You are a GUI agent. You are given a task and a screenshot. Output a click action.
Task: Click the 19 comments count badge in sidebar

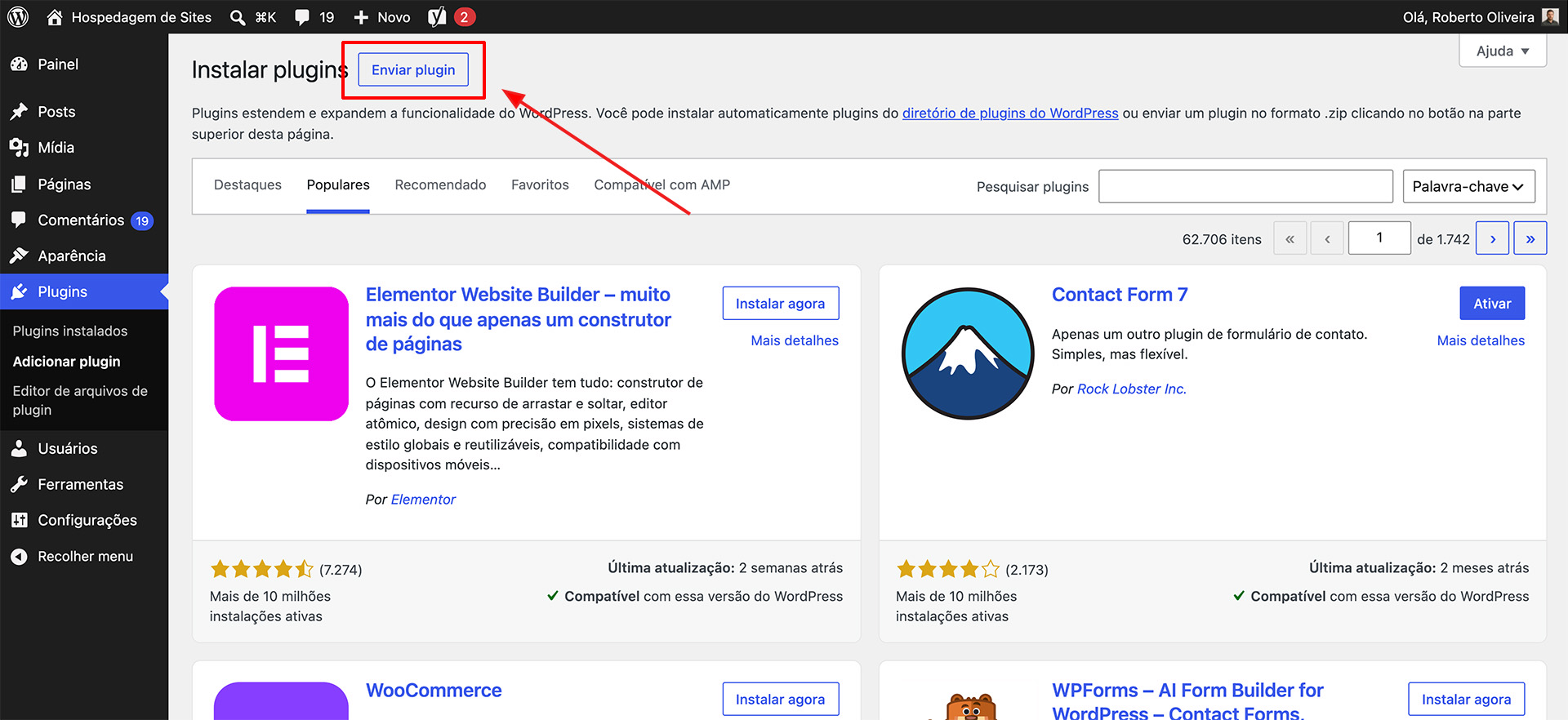pyautogui.click(x=142, y=220)
